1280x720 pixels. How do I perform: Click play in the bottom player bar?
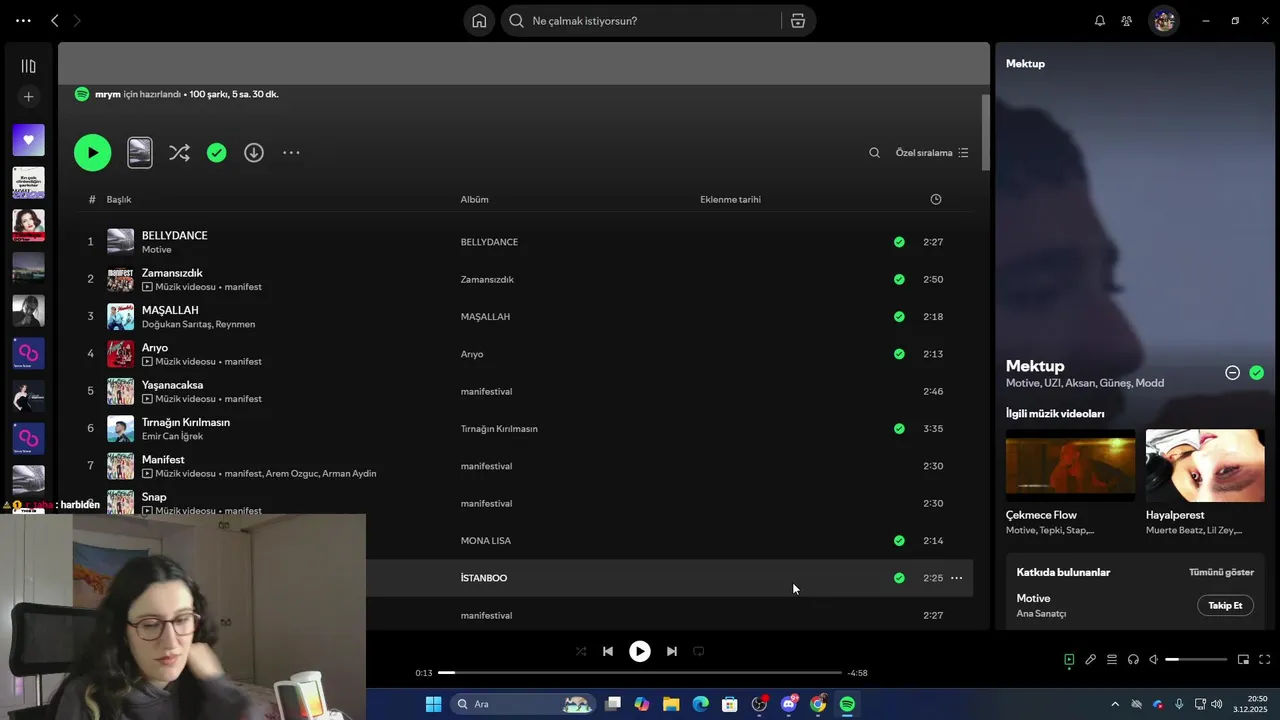(640, 651)
